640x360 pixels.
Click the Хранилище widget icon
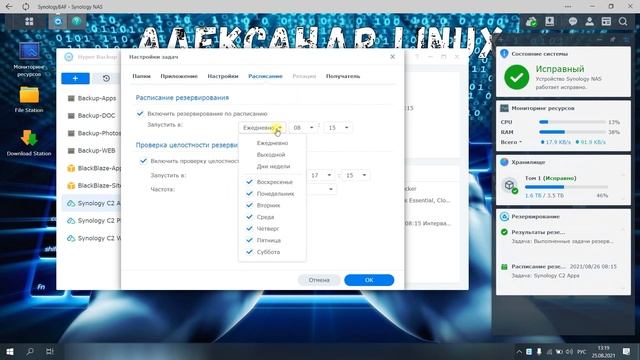pyautogui.click(x=504, y=162)
